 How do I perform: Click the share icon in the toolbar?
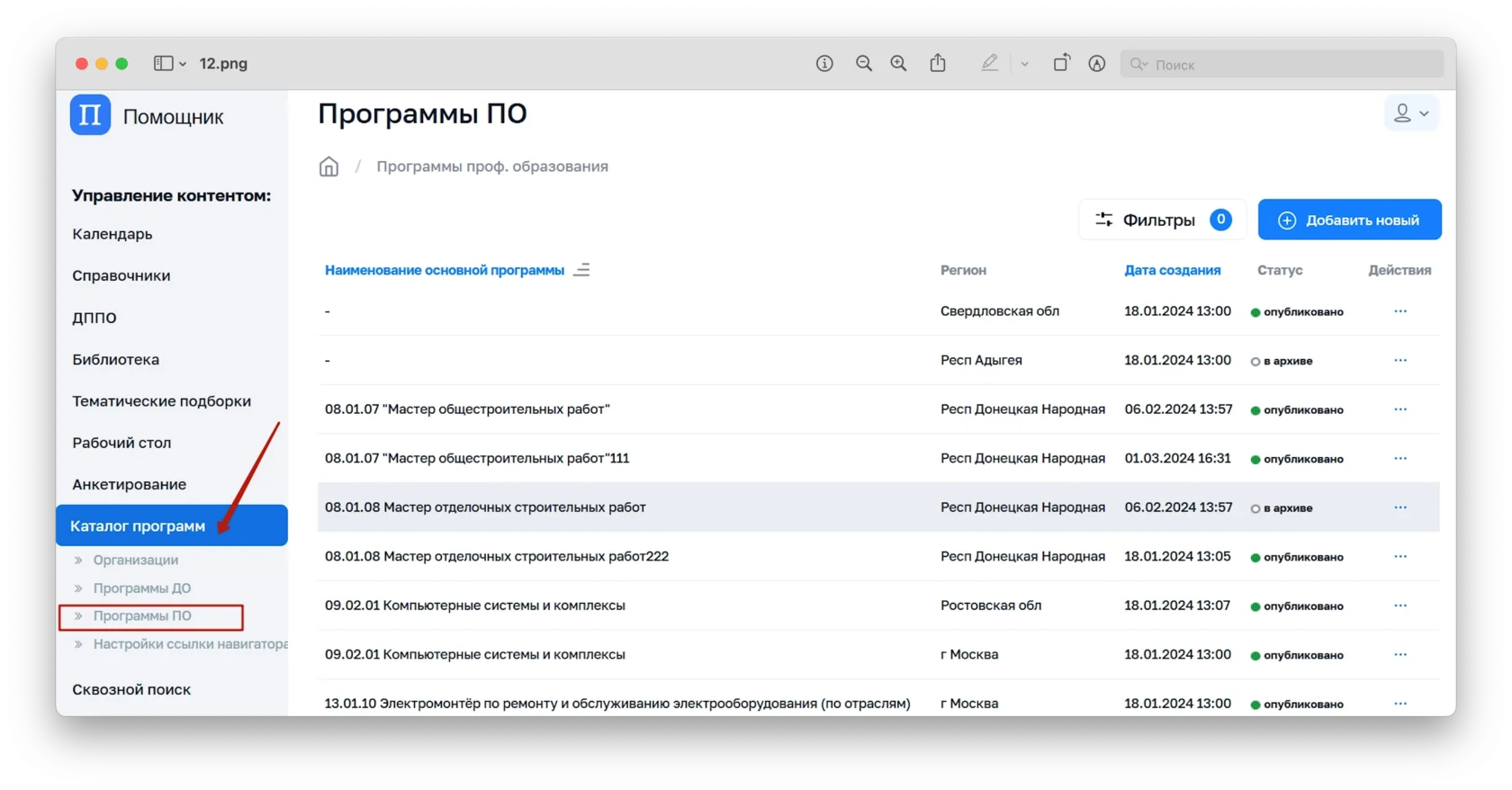click(938, 63)
